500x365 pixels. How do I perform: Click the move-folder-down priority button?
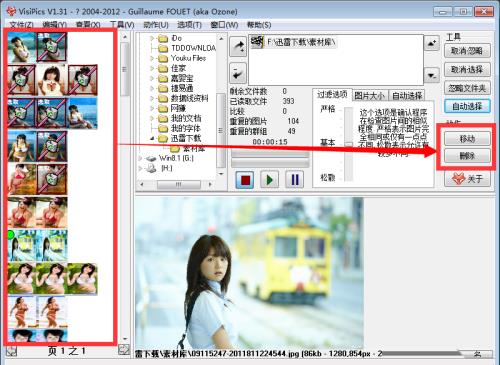432,75
